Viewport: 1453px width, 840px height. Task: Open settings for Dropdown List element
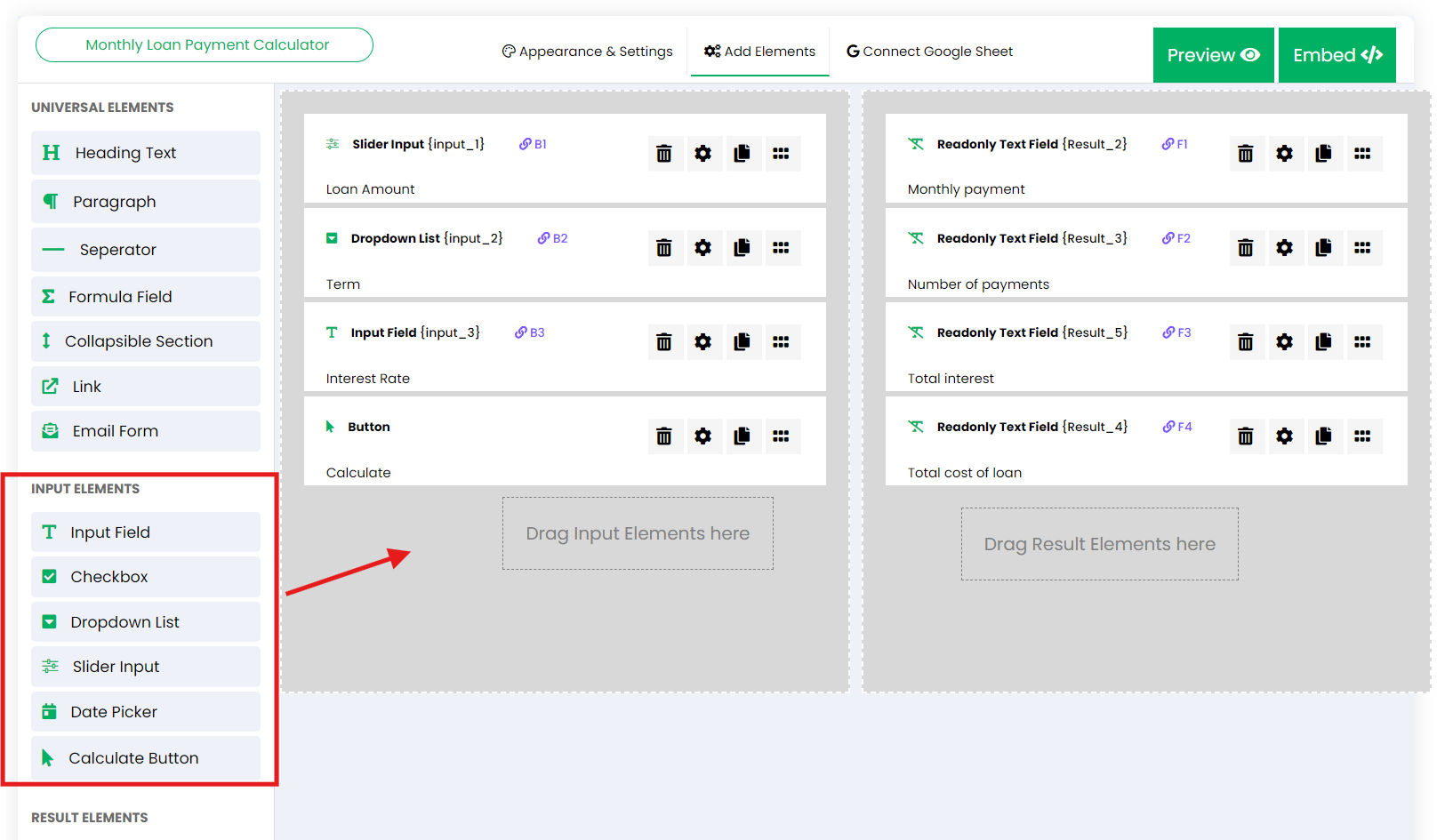coord(702,248)
